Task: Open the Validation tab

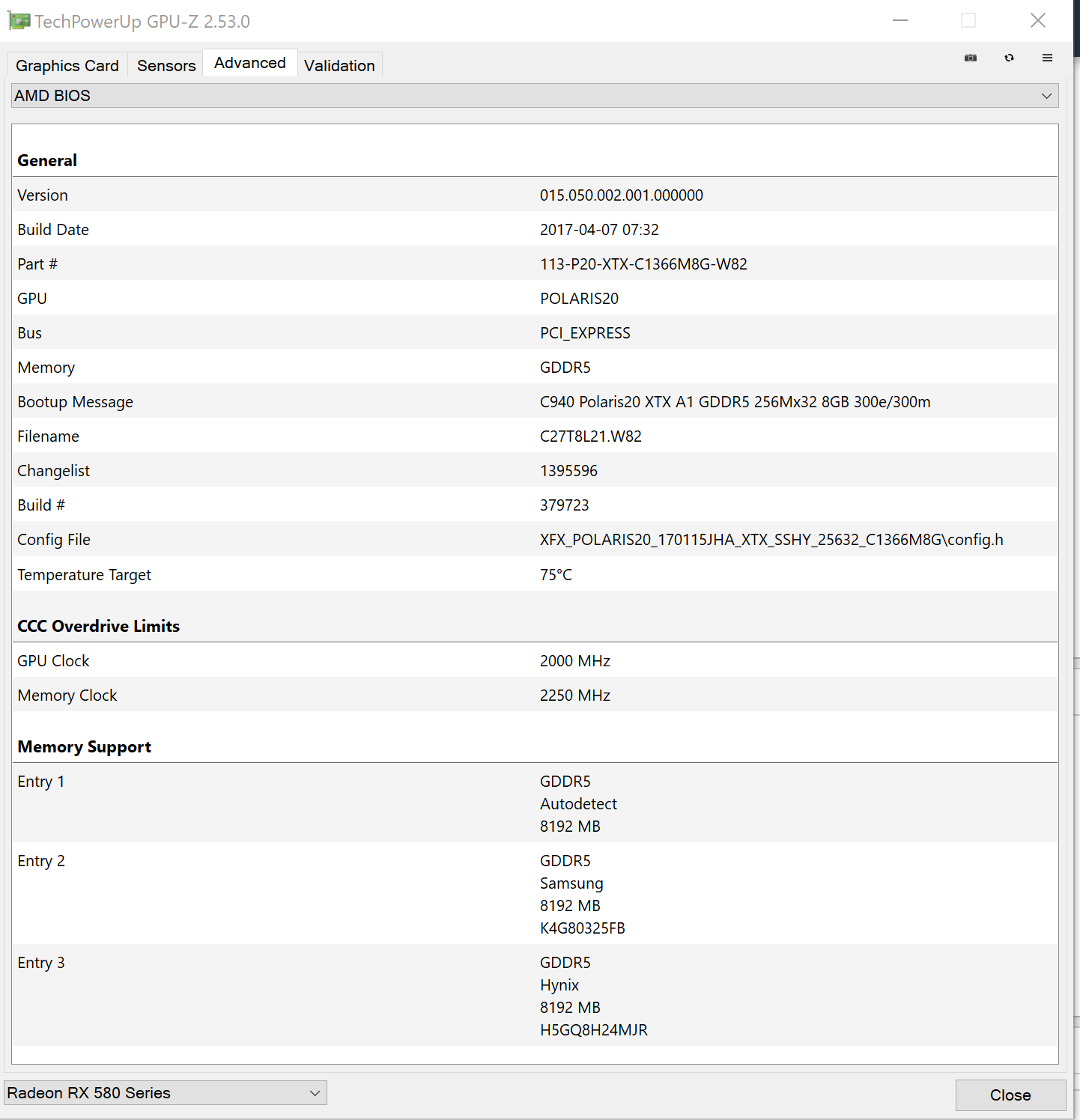Action: tap(339, 66)
